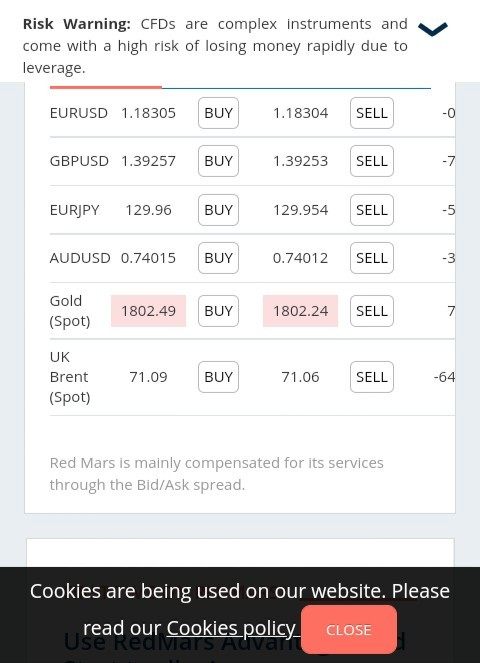Click SELL for EURJPY
Screen dimensions: 480x663
click(x=372, y=210)
